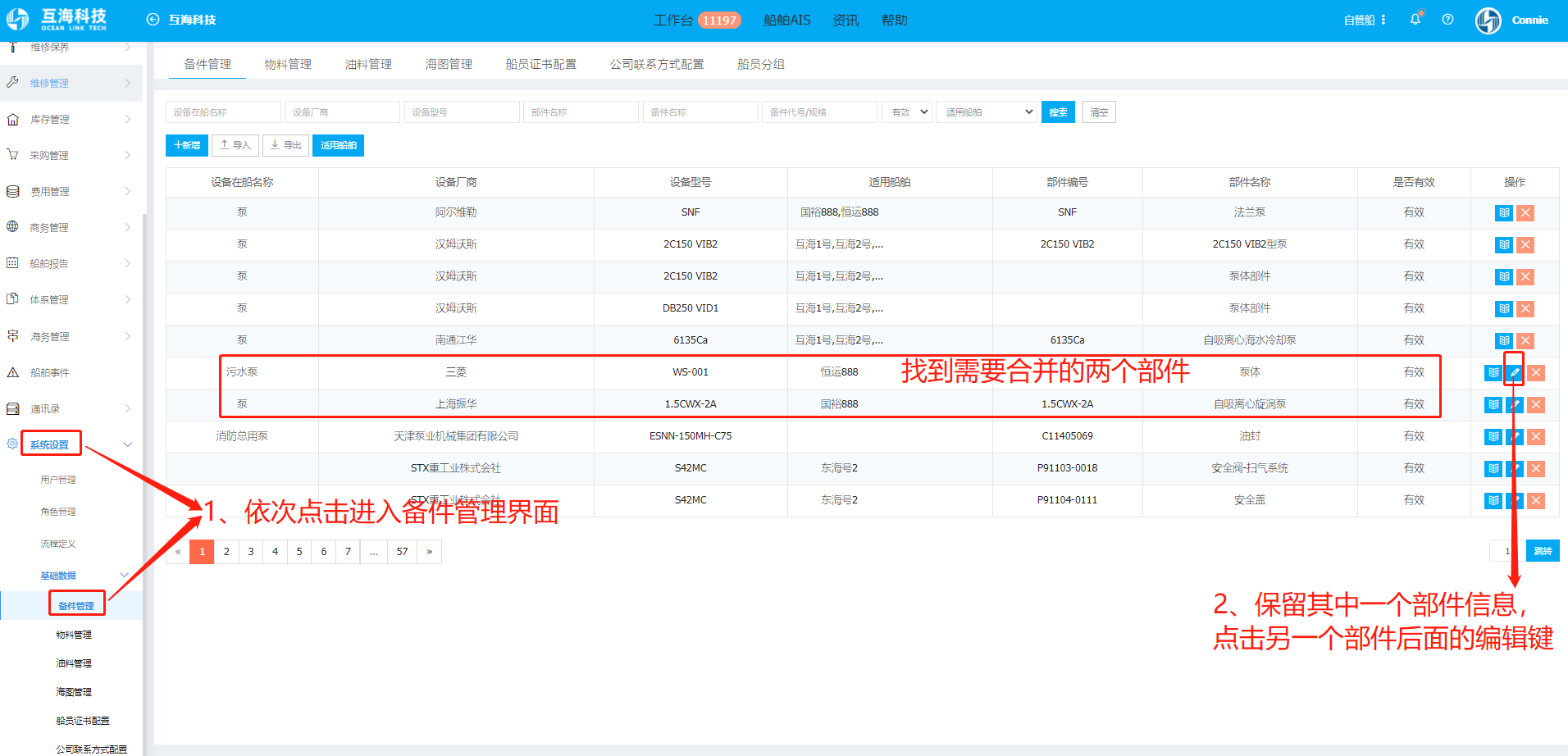1568x756 pixels.
Task: Click the back arrow beside 互海科技
Action: coord(153,20)
